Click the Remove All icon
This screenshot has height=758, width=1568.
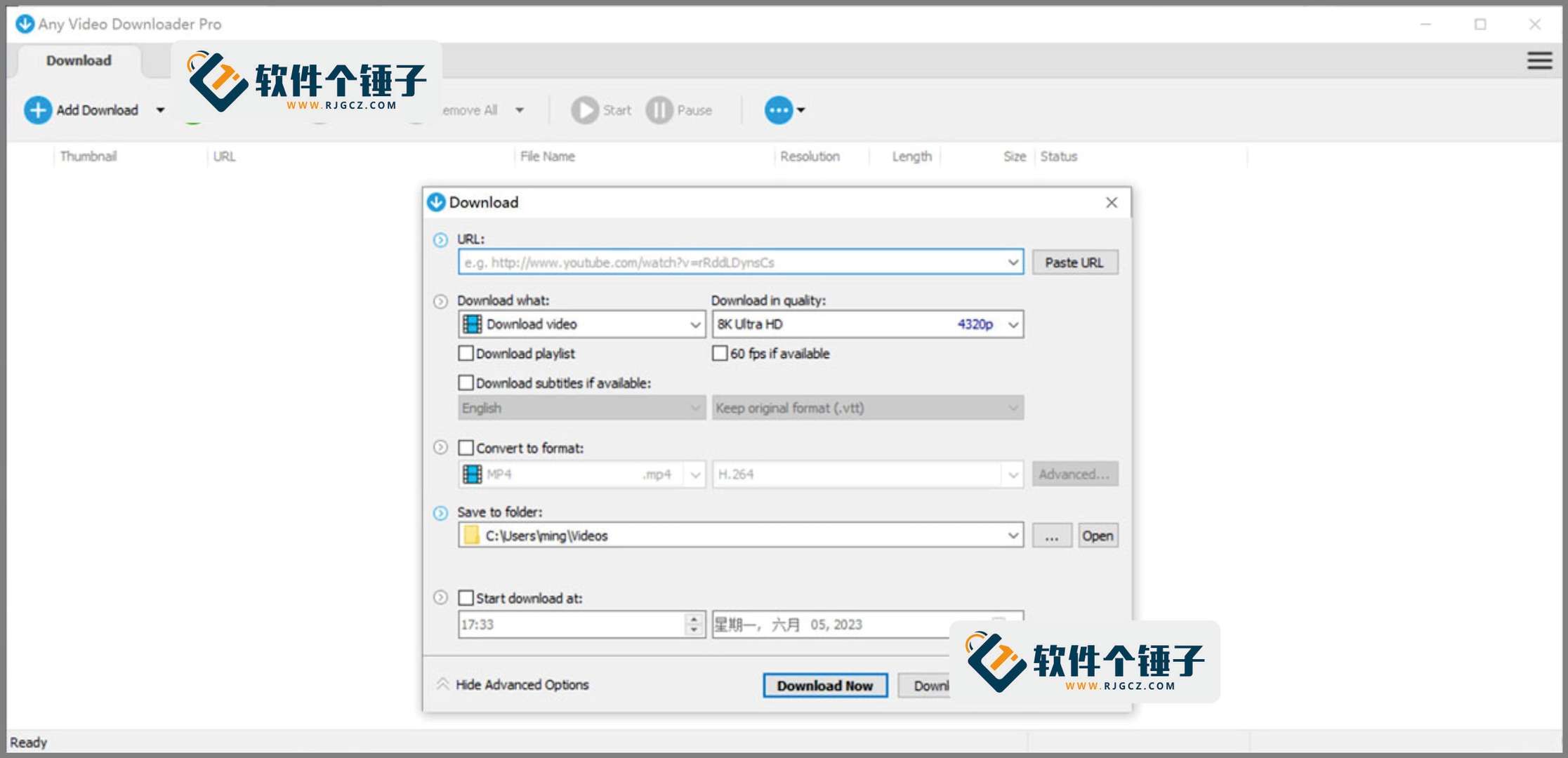[x=416, y=109]
